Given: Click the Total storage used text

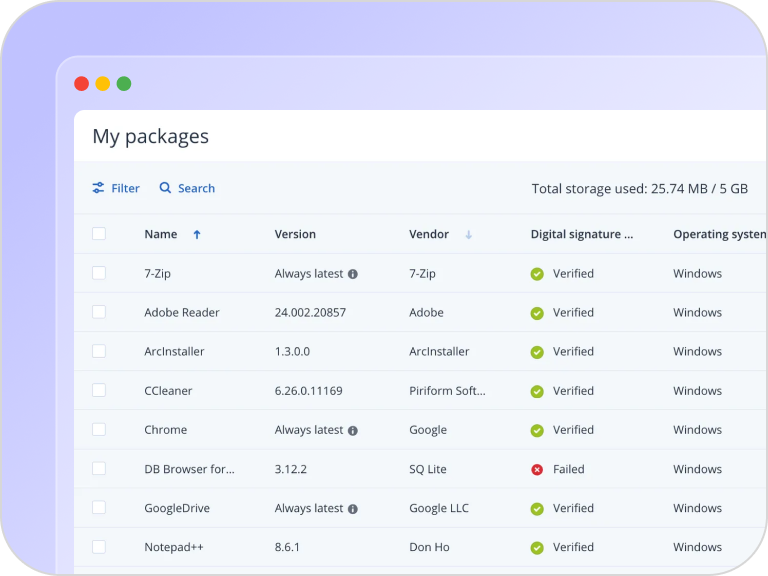Looking at the screenshot, I should pos(639,188).
